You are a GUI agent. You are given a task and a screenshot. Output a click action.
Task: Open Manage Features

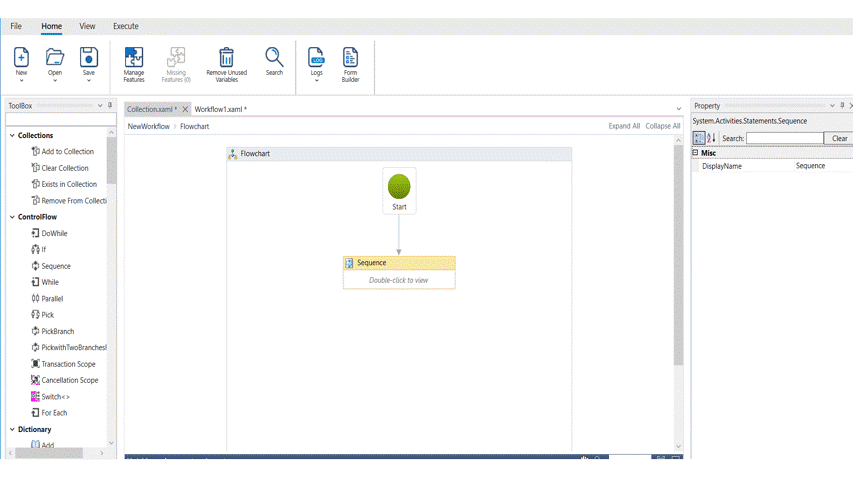134,58
